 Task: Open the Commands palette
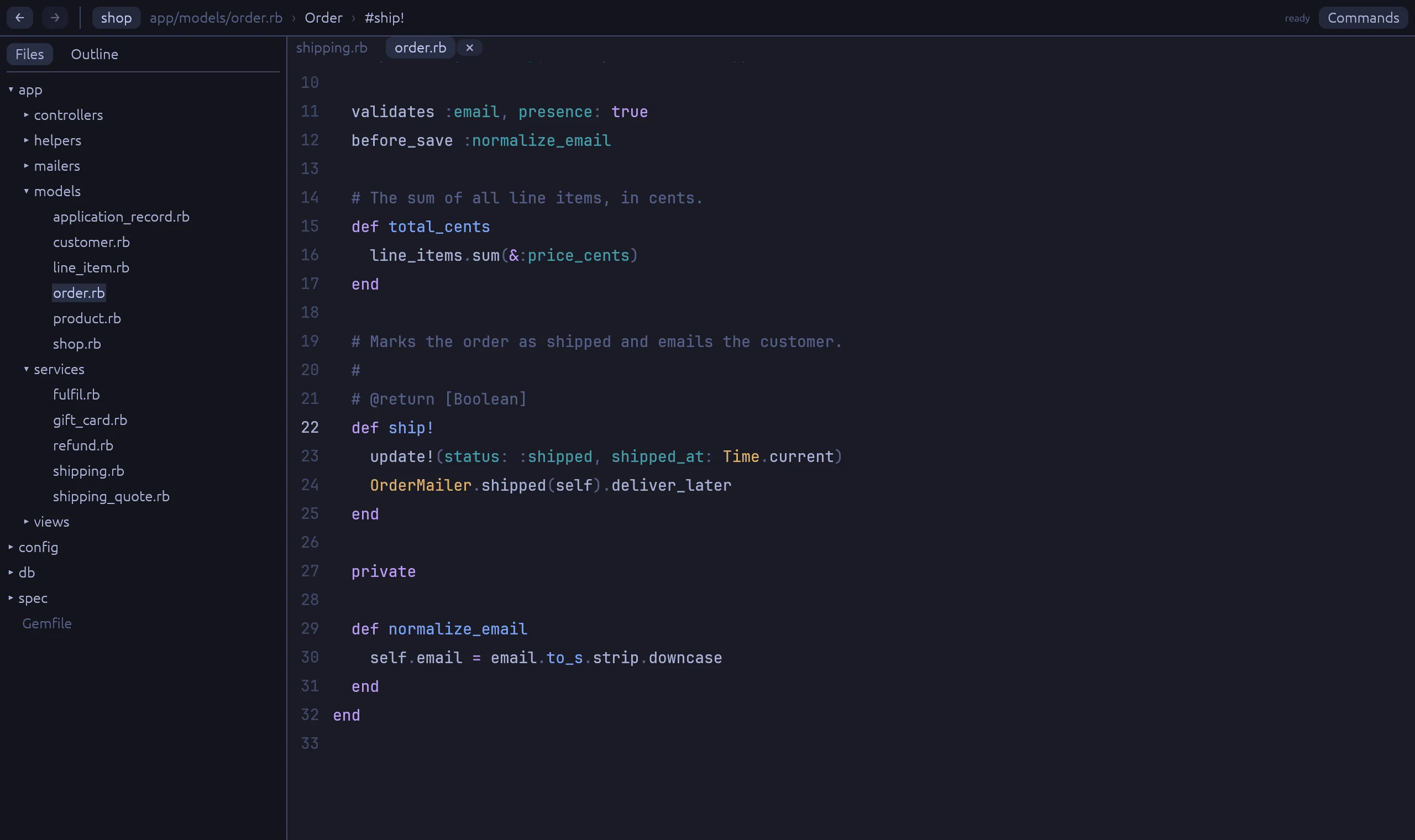pyautogui.click(x=1363, y=18)
